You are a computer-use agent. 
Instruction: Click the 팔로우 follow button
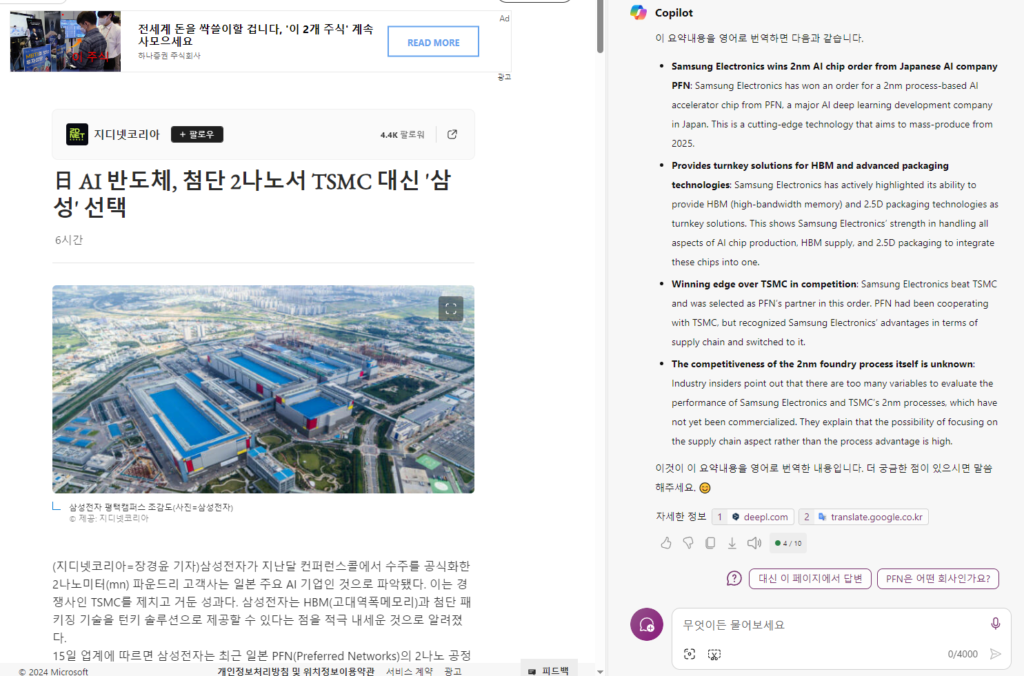[197, 135]
